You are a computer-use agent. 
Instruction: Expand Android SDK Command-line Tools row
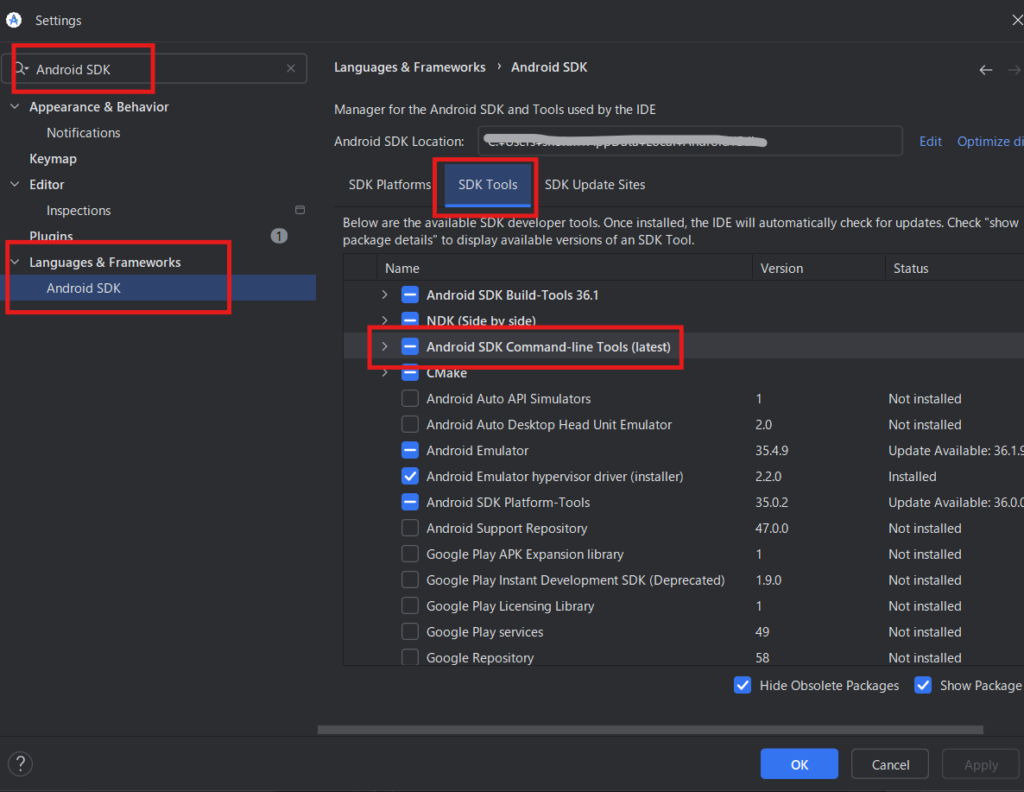click(x=384, y=347)
